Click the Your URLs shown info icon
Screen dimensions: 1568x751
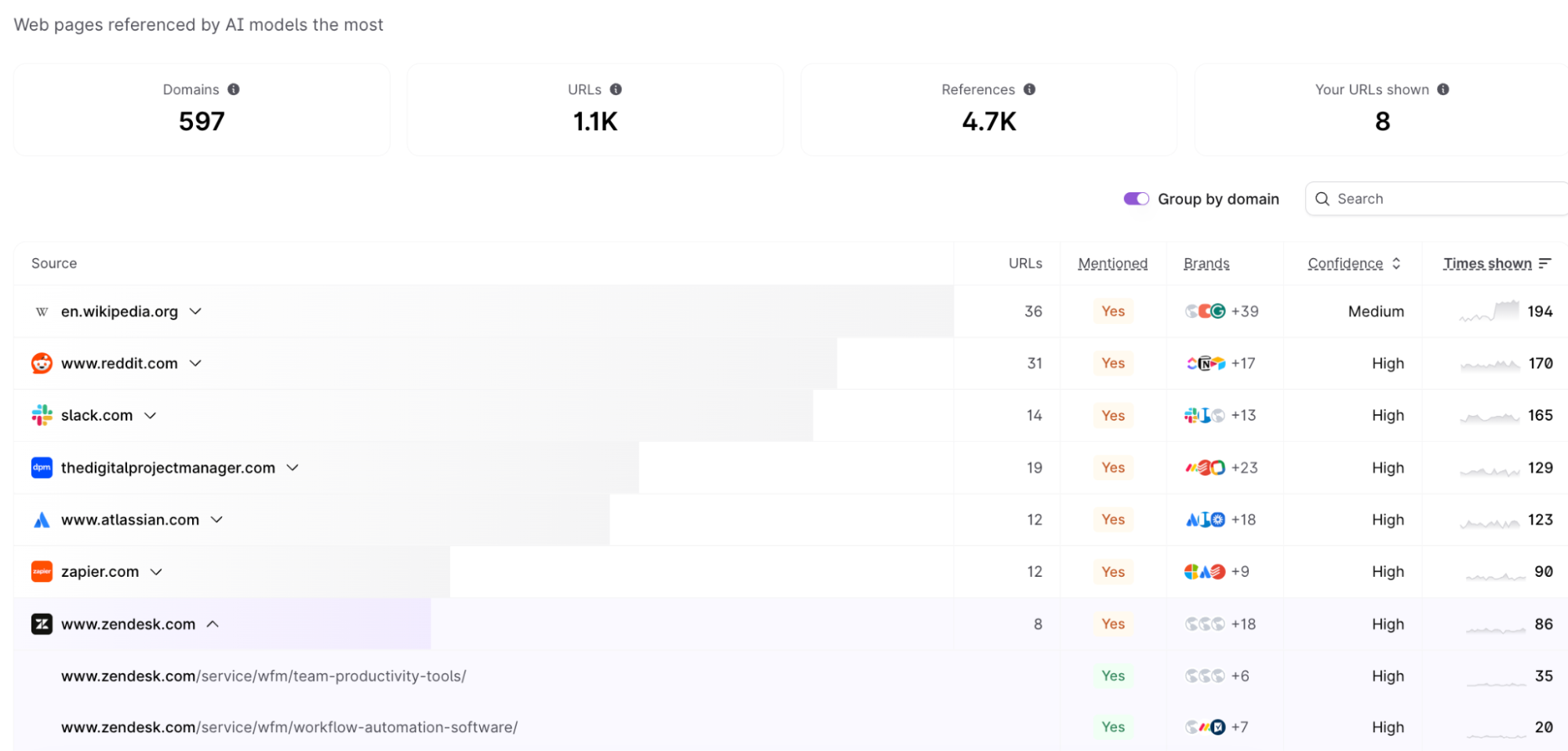[x=1442, y=89]
